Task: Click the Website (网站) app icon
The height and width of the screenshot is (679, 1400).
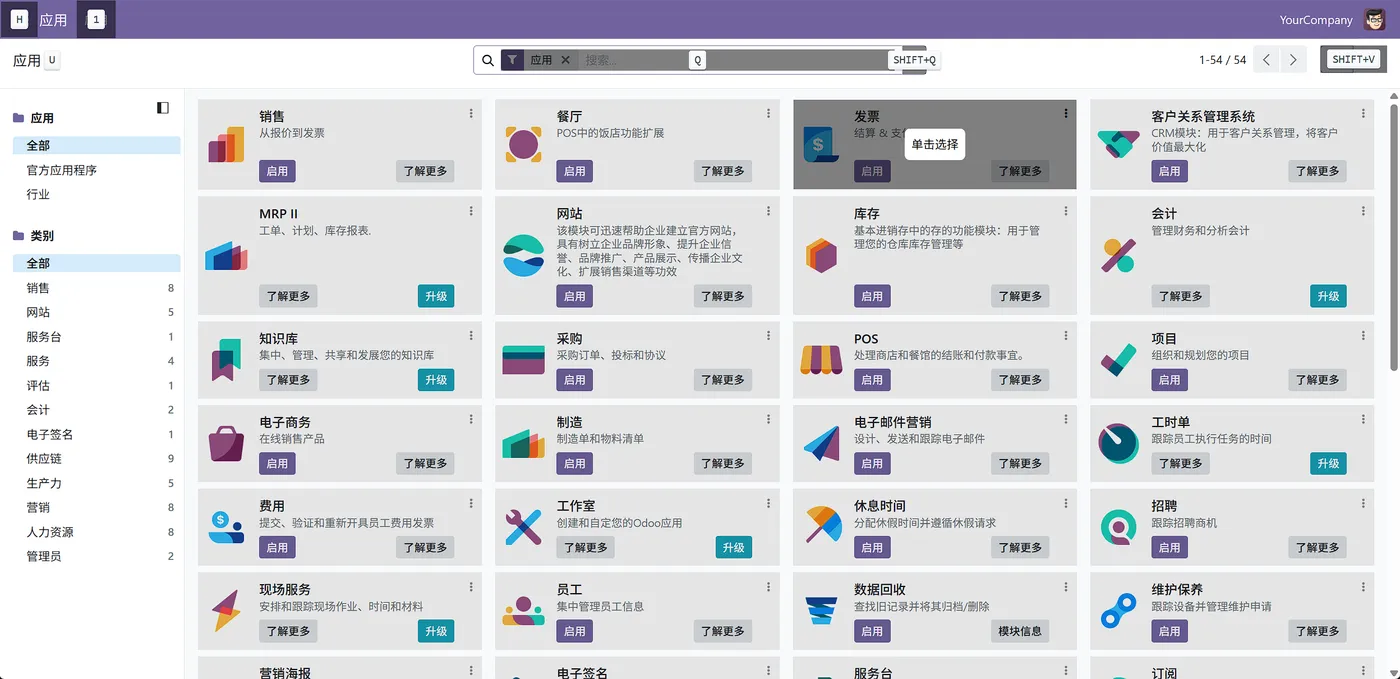Action: point(524,256)
